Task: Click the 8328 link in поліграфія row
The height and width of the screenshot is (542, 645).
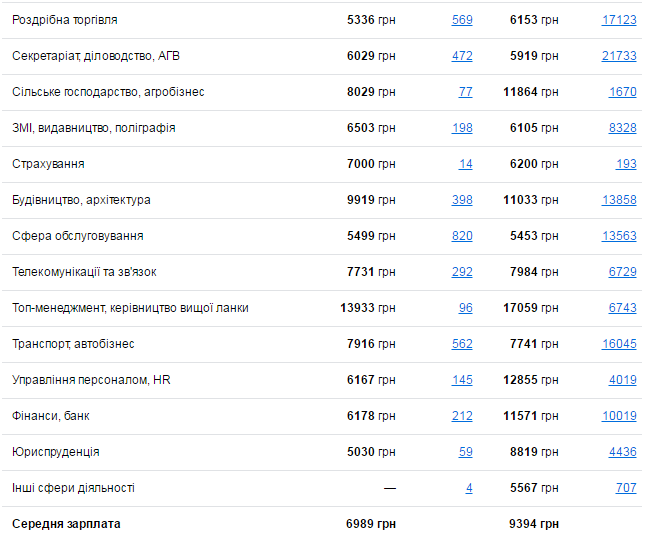Action: coord(622,128)
